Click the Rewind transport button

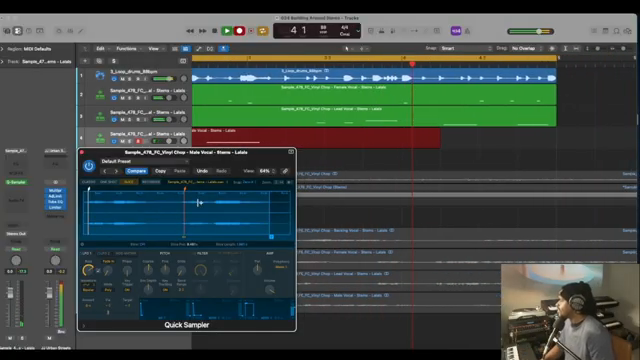click(x=190, y=31)
